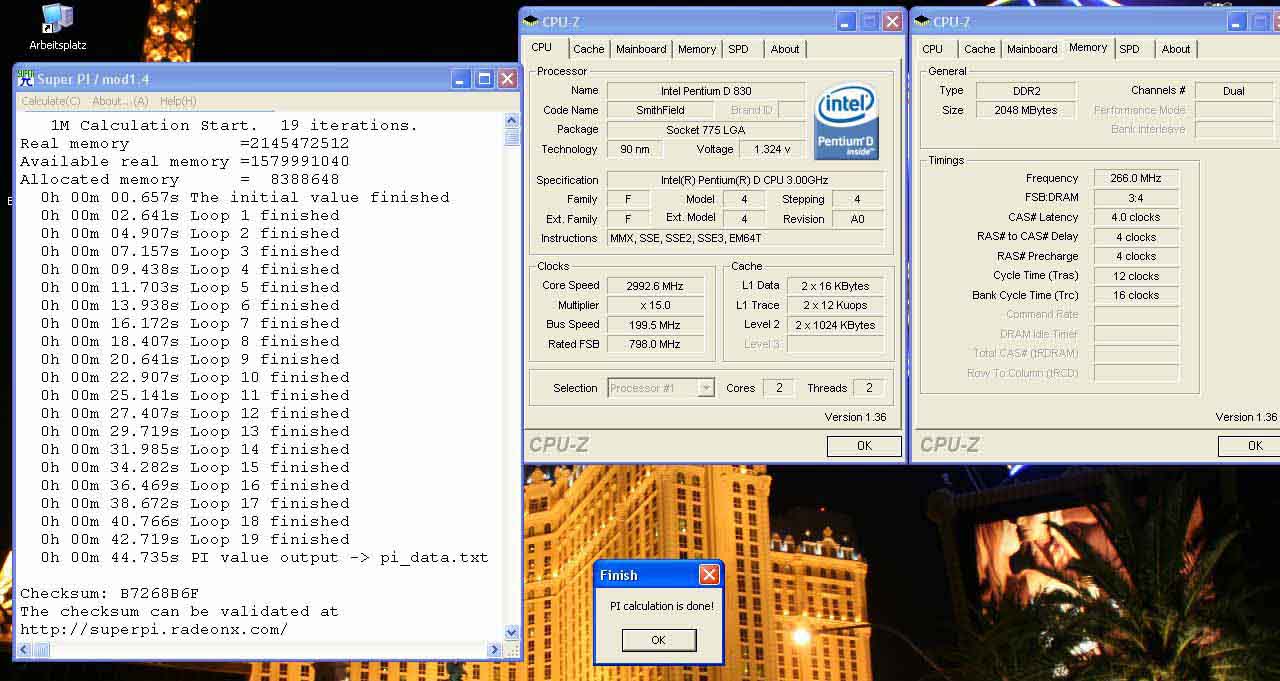The image size is (1280, 681).
Task: Click the Checksum: B7268B6F line
Action: point(110,593)
